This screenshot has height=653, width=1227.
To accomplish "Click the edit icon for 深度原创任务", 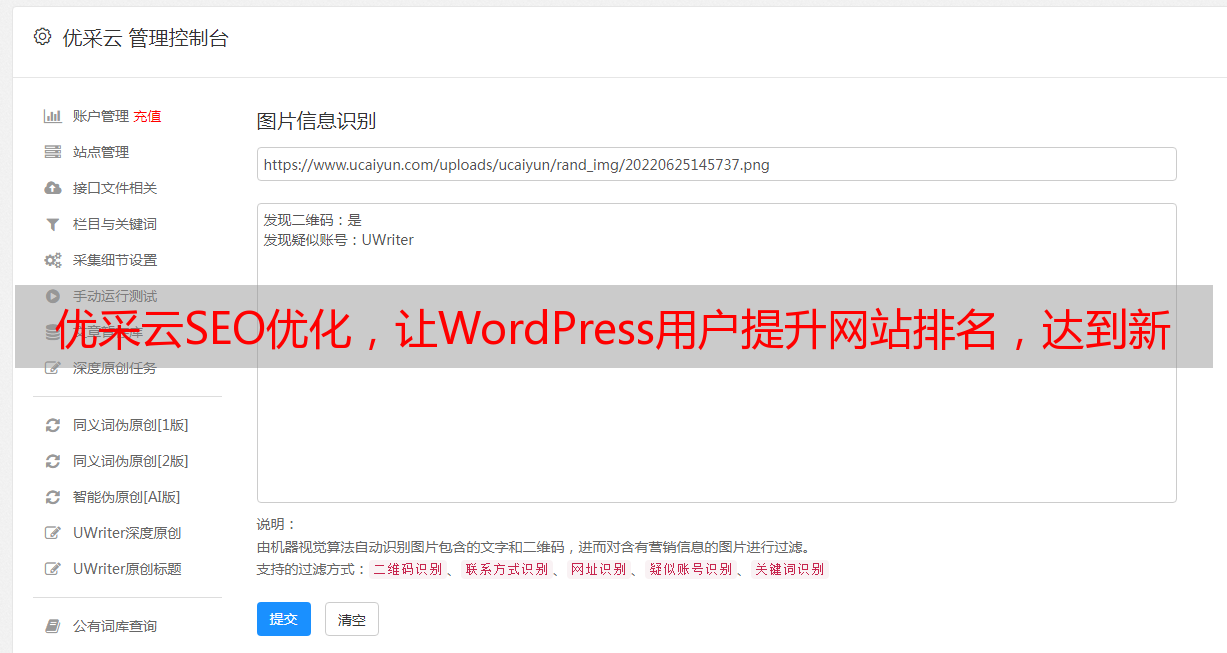I will click(x=53, y=368).
